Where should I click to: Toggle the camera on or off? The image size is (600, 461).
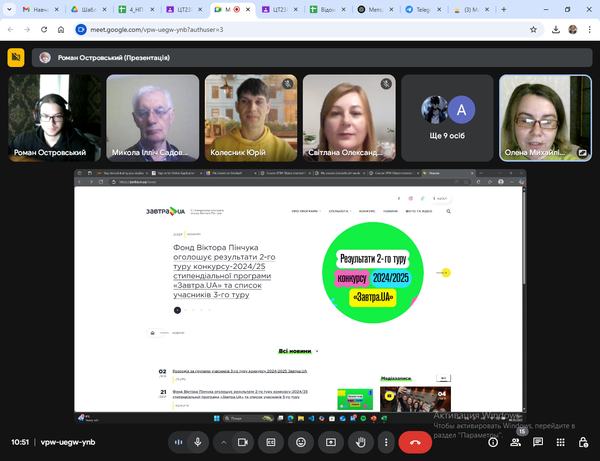tap(243, 441)
